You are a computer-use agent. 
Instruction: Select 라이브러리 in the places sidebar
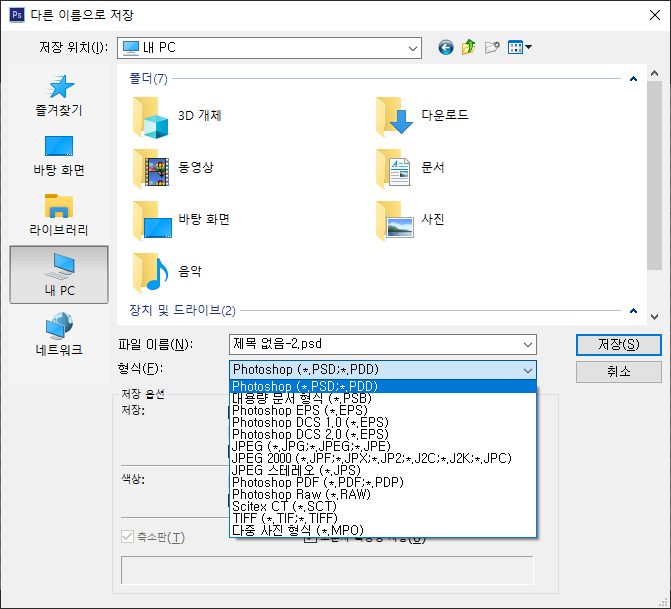pos(59,215)
